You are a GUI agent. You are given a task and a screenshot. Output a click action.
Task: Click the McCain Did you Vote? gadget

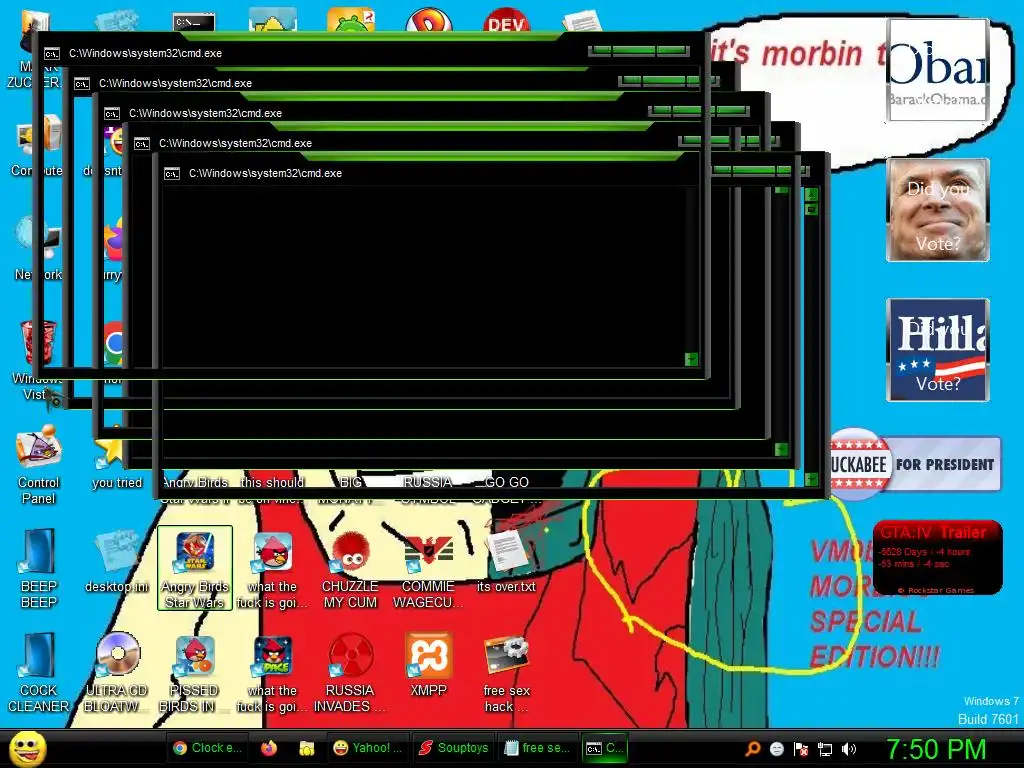tap(937, 210)
